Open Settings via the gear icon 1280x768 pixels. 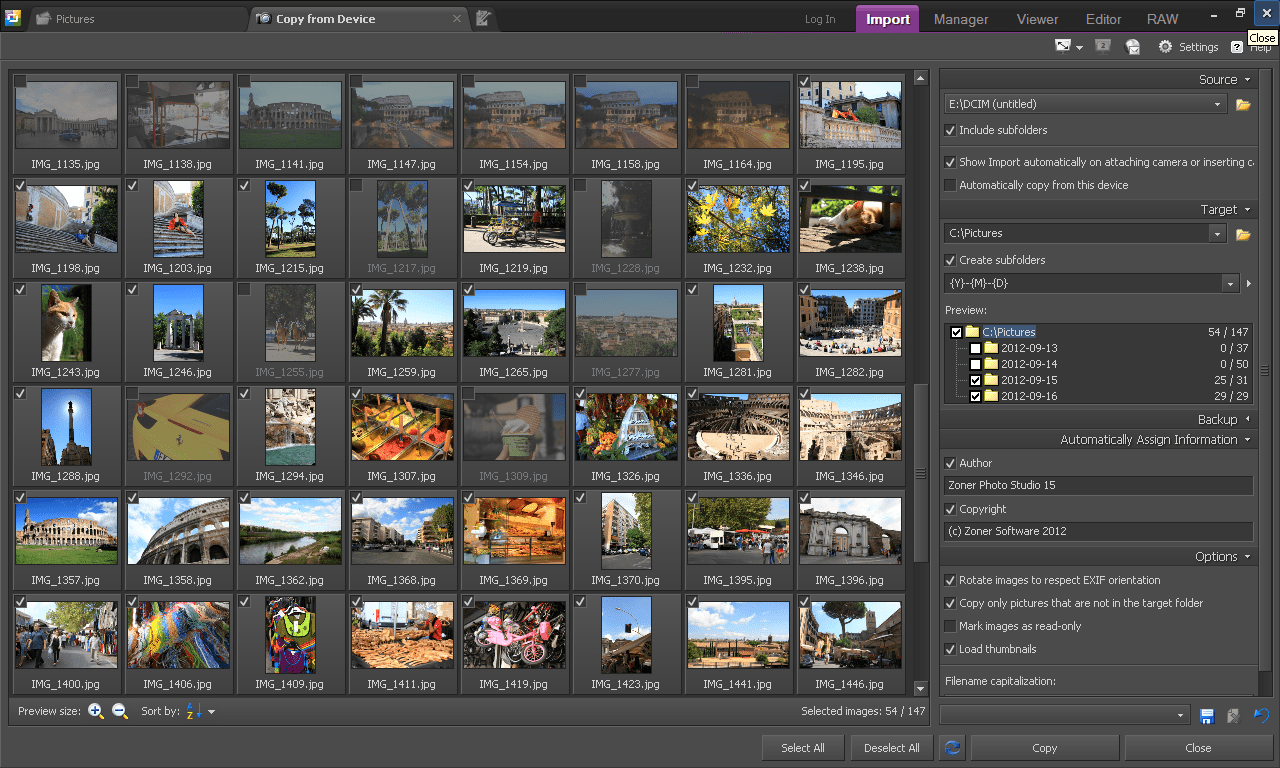[1165, 47]
